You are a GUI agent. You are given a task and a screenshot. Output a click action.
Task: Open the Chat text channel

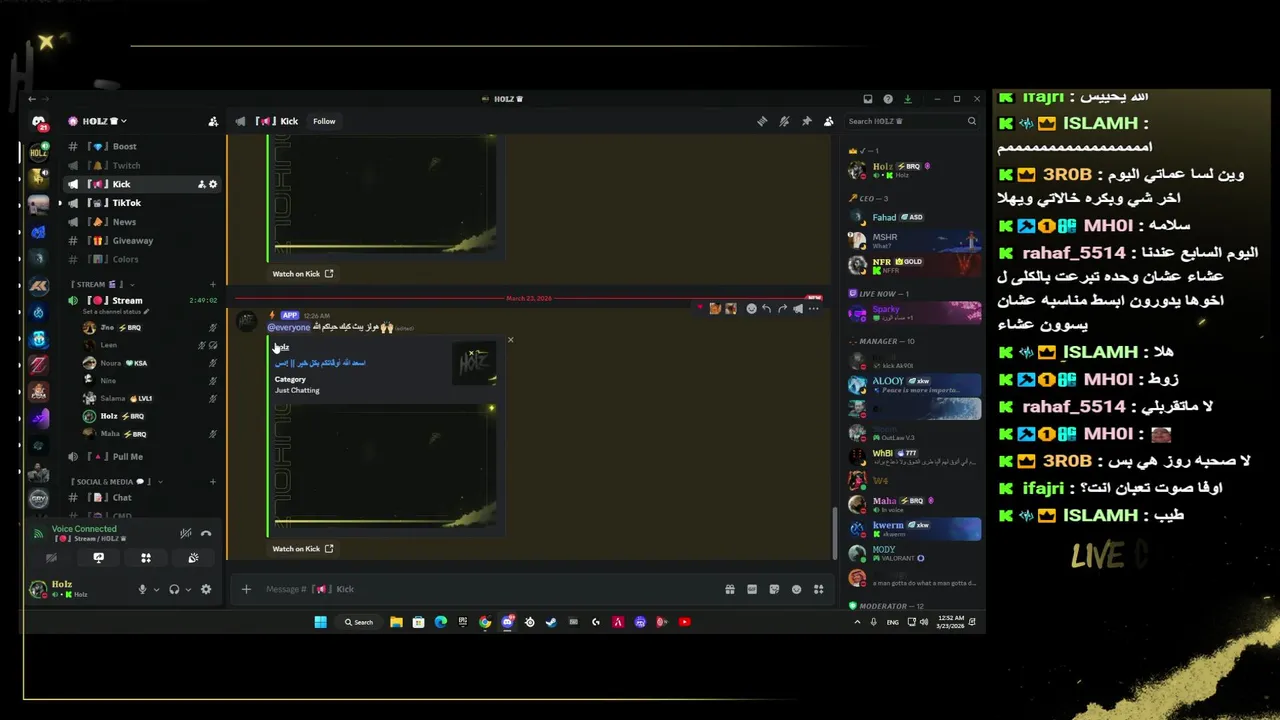142,497
